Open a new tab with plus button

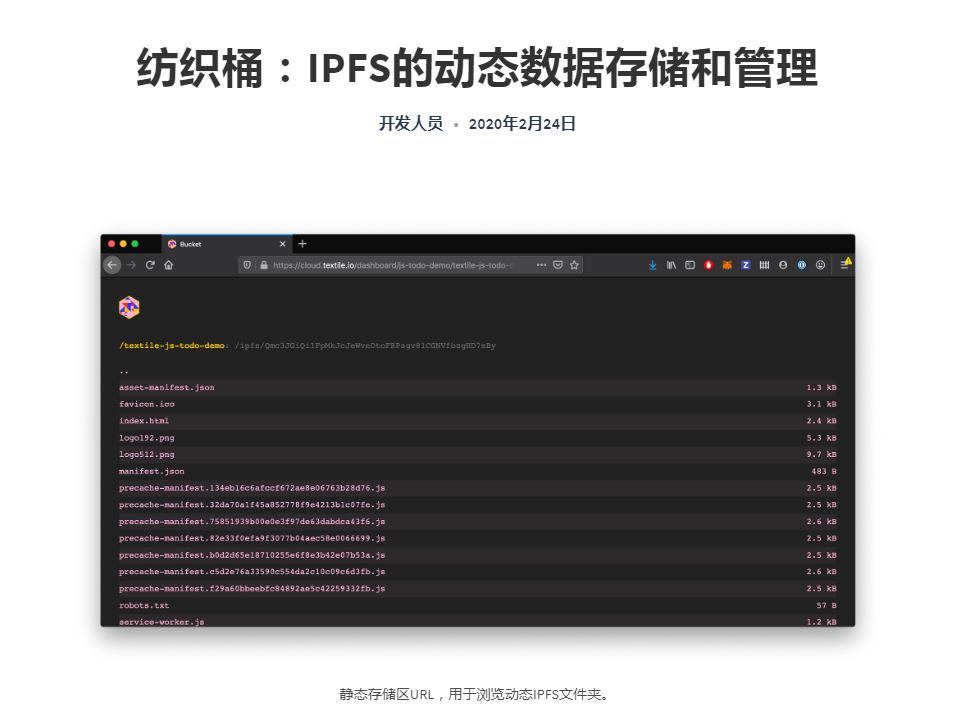click(x=302, y=244)
